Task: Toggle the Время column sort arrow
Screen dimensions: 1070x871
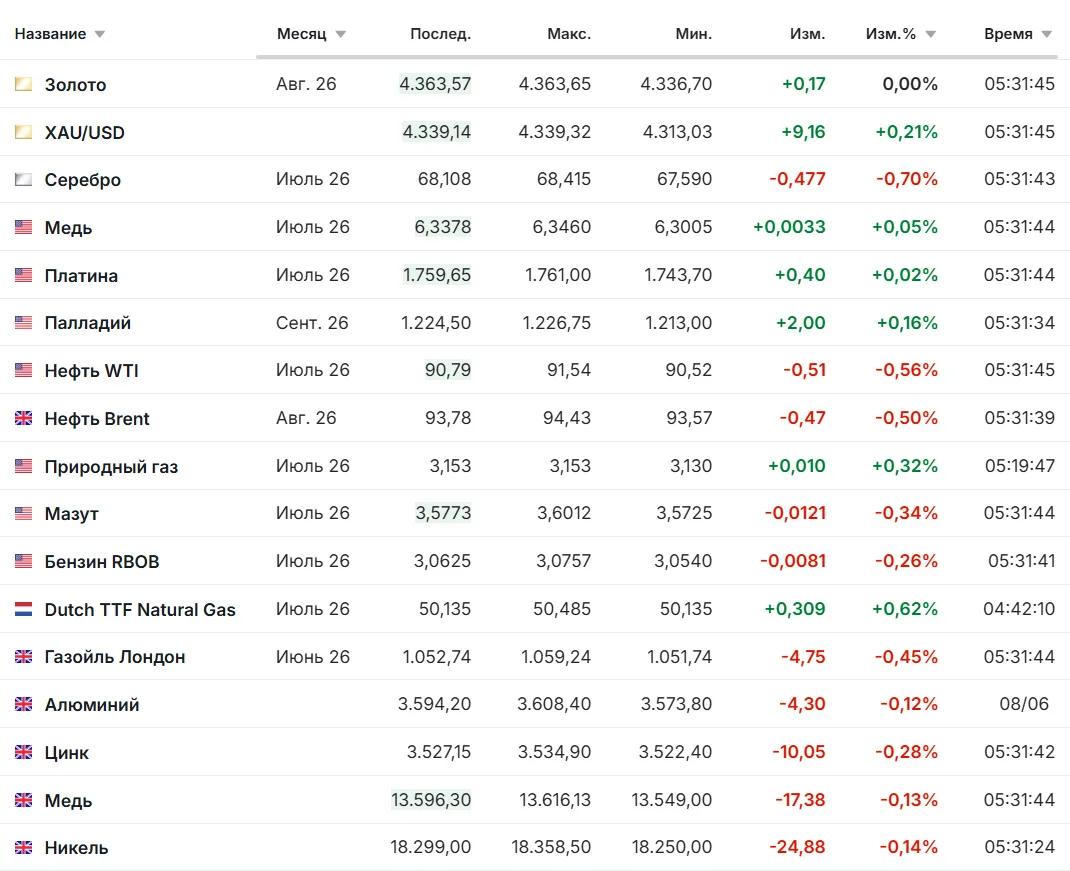Action: point(1047,34)
